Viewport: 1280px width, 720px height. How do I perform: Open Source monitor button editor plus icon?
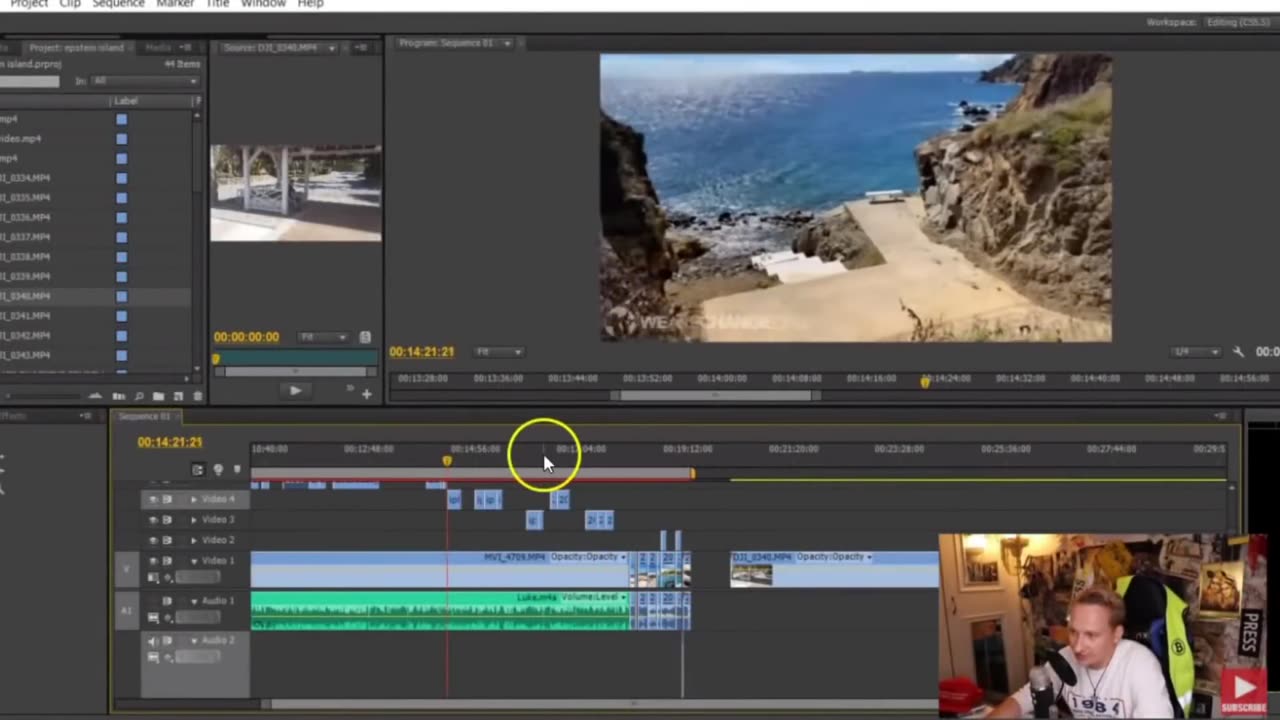point(367,394)
